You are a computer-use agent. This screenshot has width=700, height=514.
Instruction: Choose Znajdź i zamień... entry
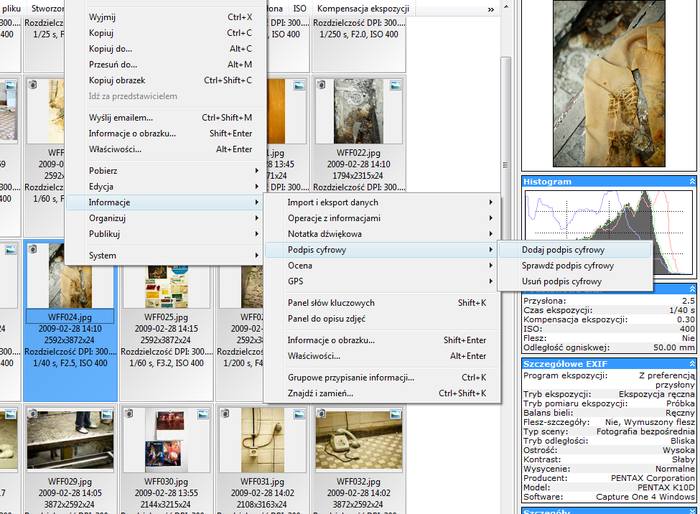(383, 393)
